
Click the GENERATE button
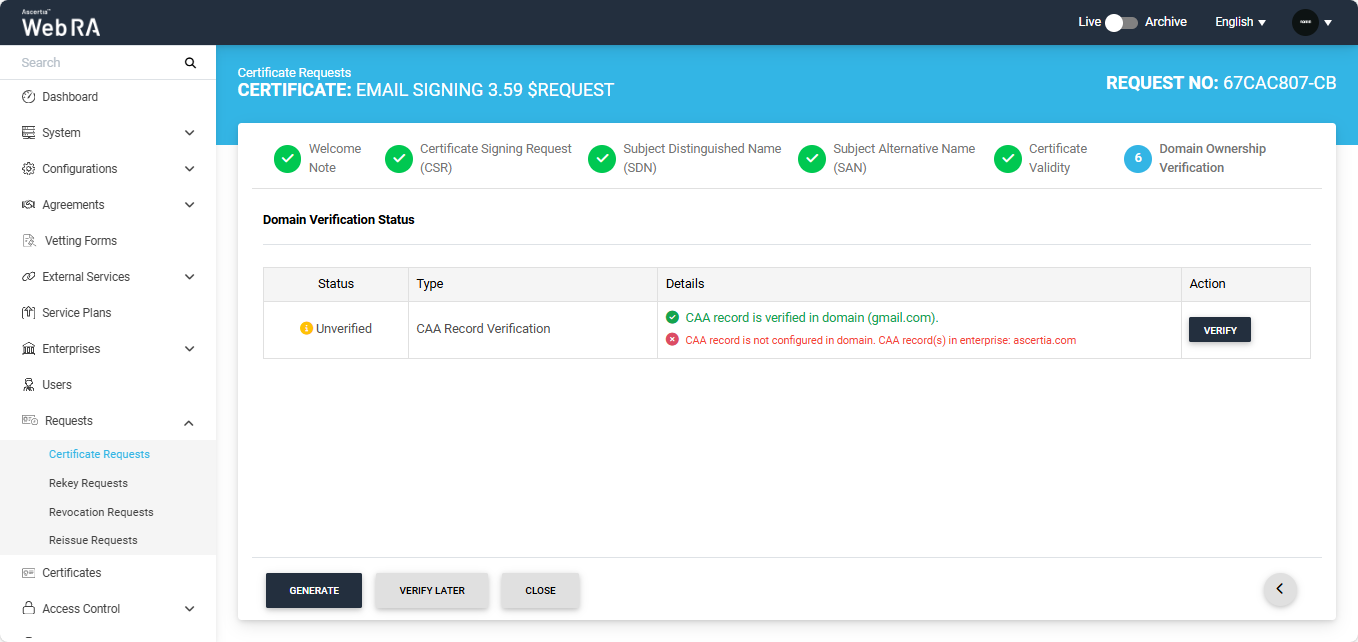(314, 591)
